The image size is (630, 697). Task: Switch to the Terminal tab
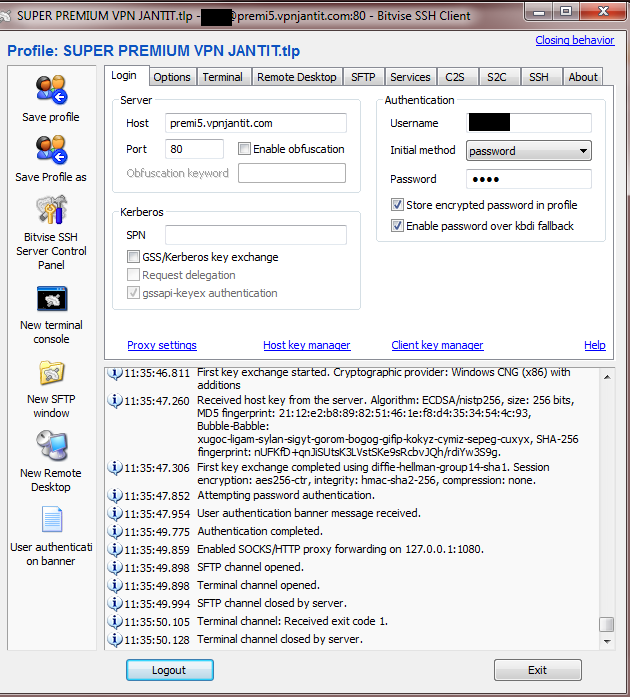point(223,77)
